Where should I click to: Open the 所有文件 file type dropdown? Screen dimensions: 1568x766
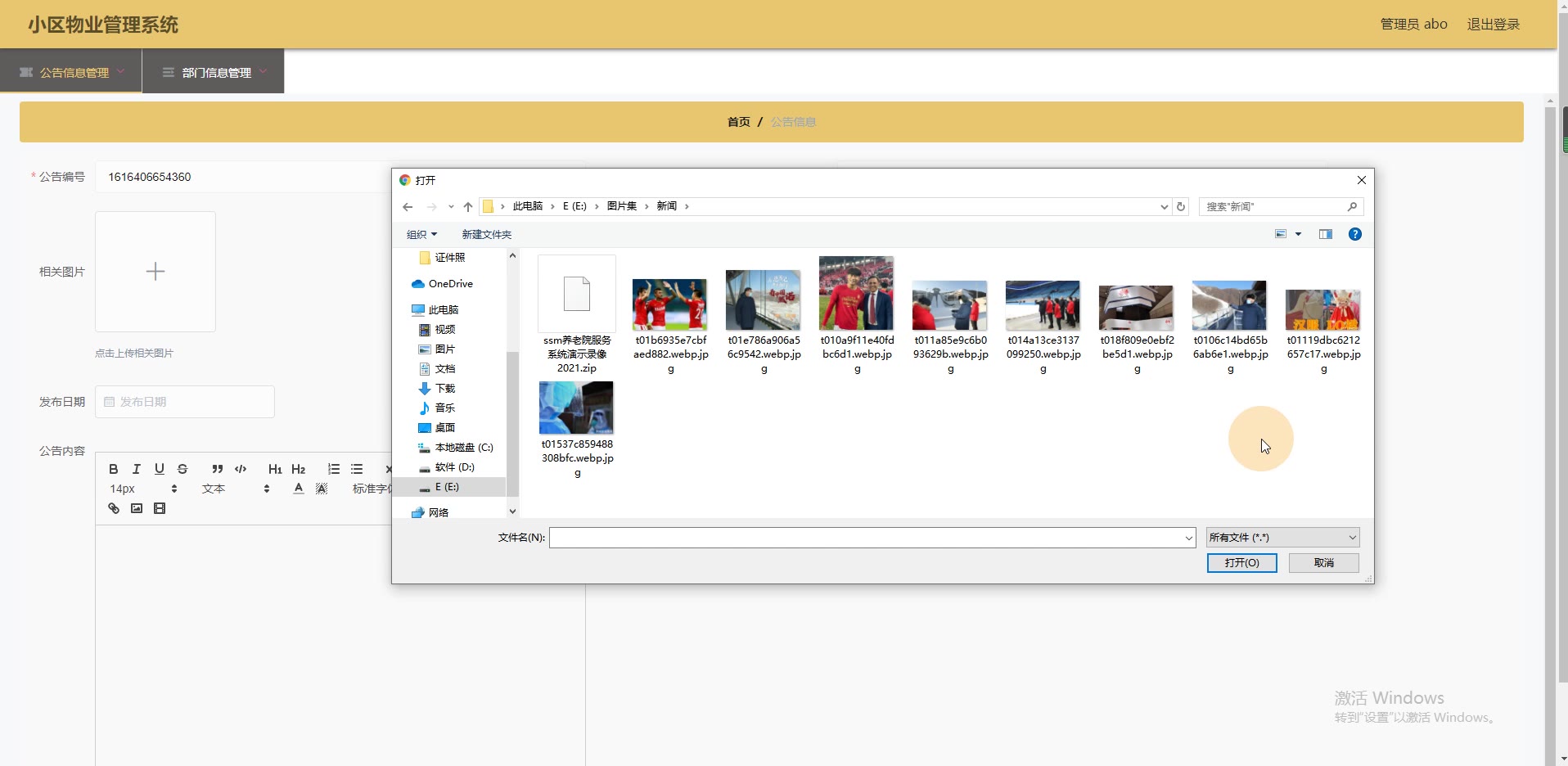tap(1282, 538)
